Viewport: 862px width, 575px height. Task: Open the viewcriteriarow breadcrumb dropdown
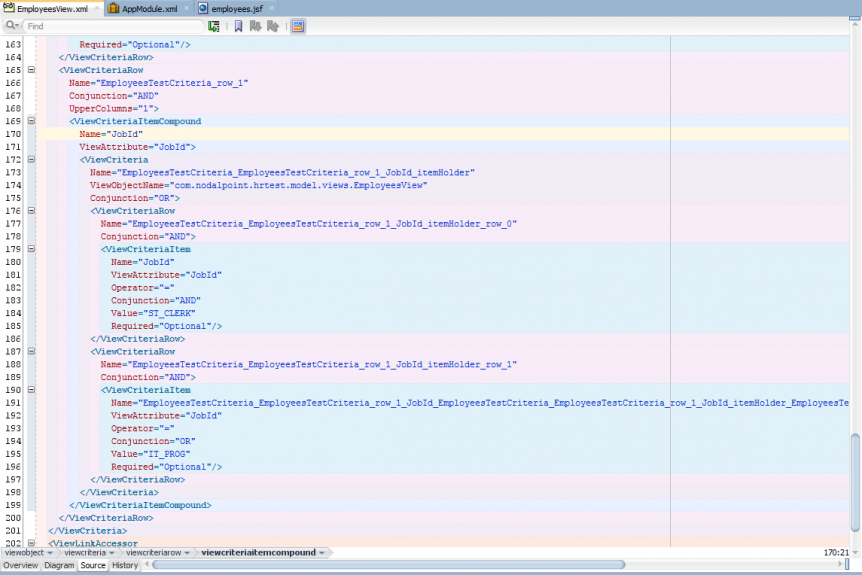pos(188,552)
